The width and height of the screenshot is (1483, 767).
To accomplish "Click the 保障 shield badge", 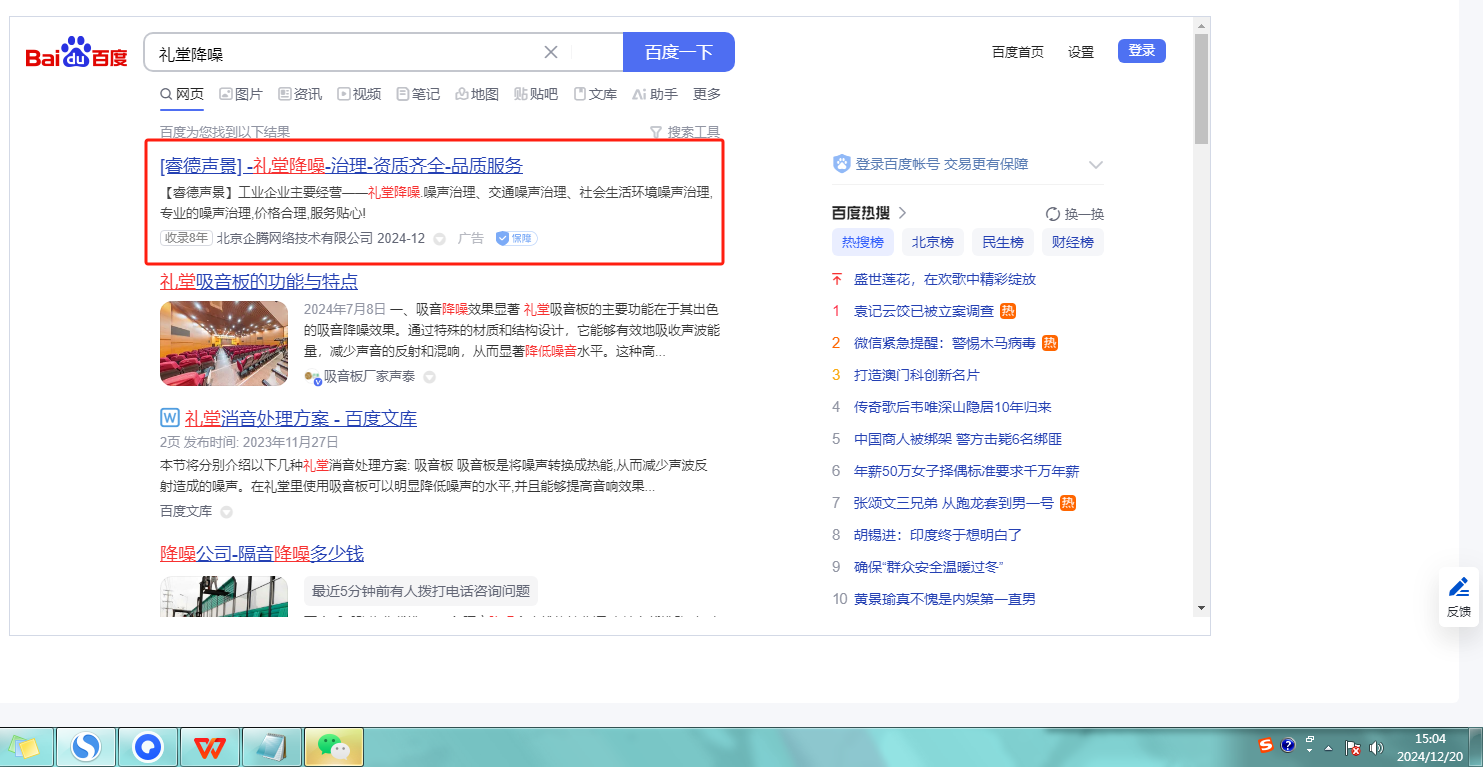I will [516, 238].
